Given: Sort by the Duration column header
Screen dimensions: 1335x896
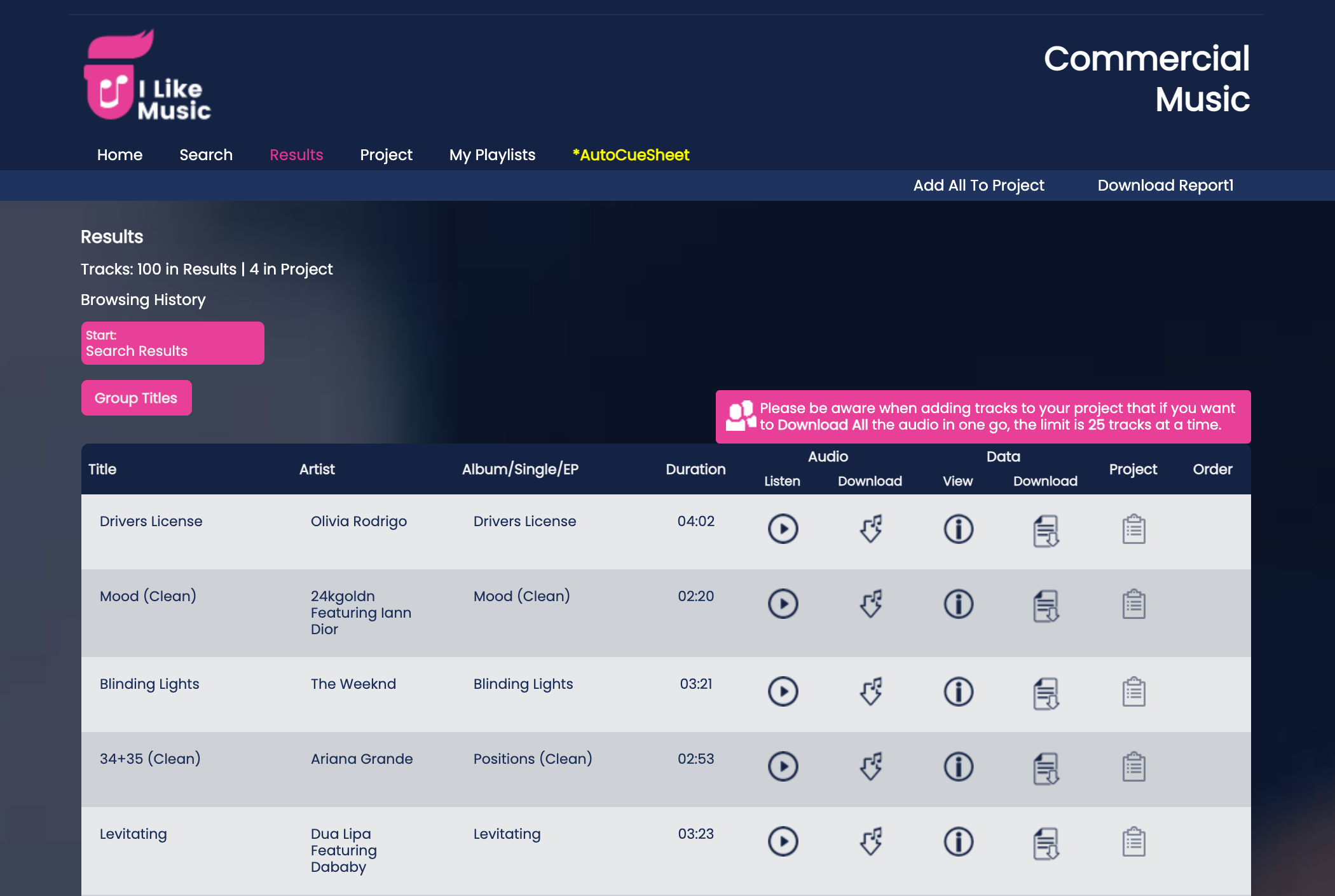Looking at the screenshot, I should (695, 469).
